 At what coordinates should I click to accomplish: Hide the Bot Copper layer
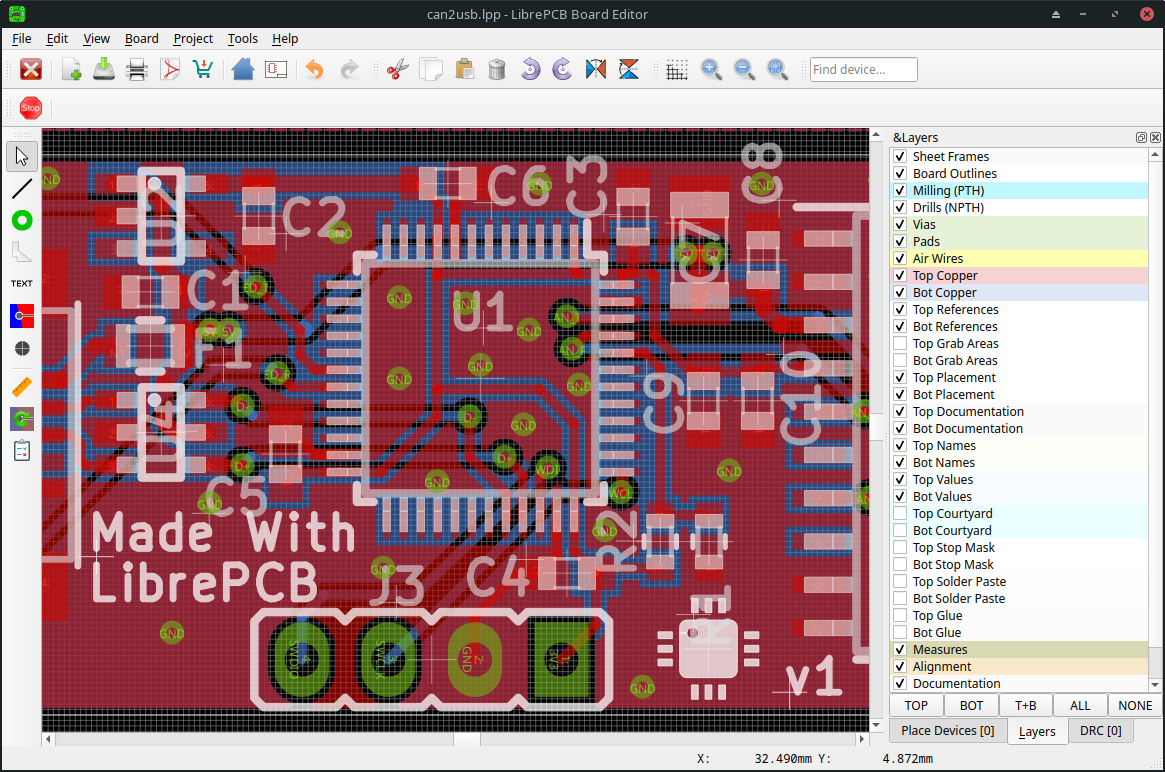click(x=900, y=293)
